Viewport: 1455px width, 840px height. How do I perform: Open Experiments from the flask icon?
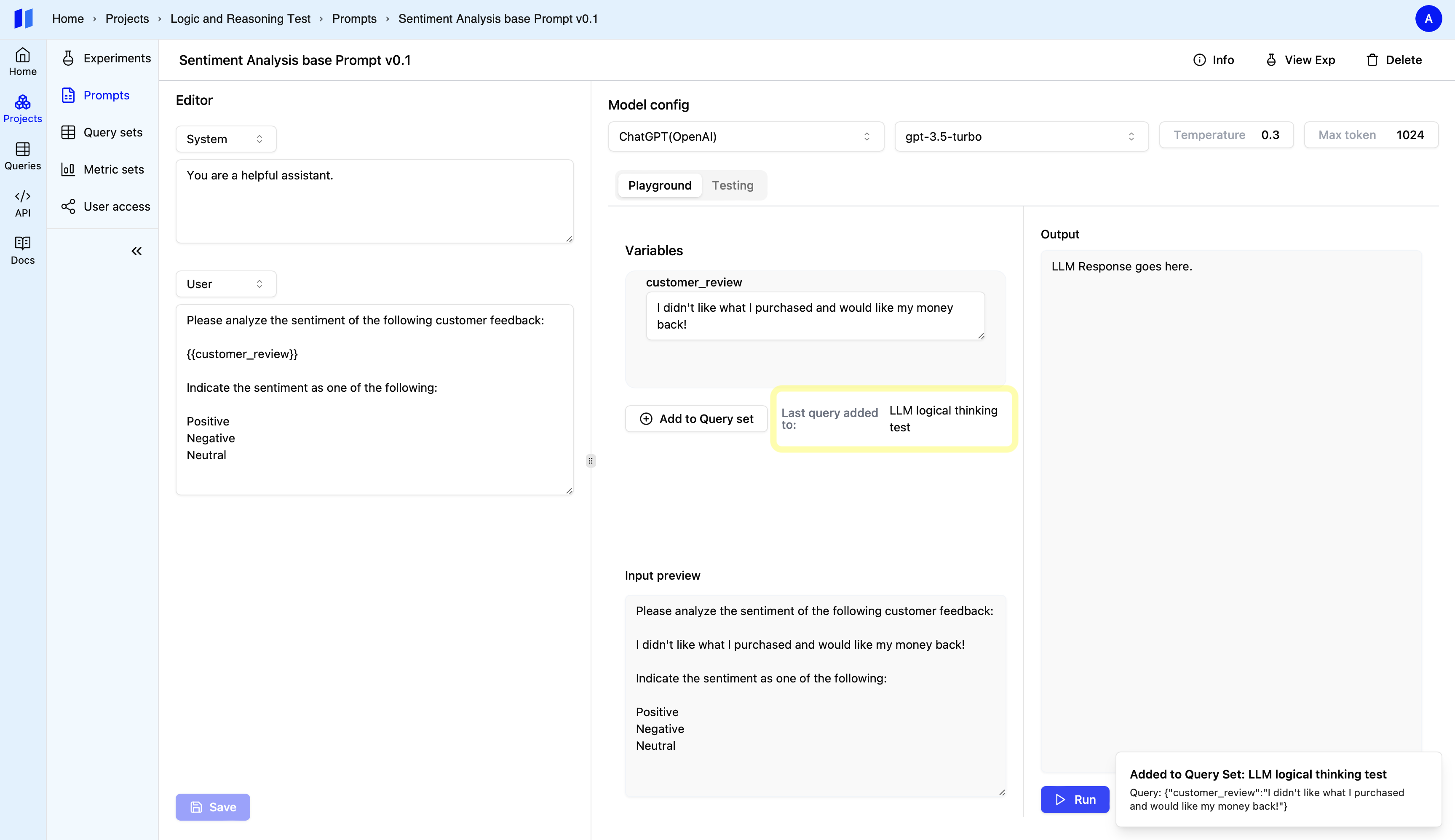tap(68, 58)
